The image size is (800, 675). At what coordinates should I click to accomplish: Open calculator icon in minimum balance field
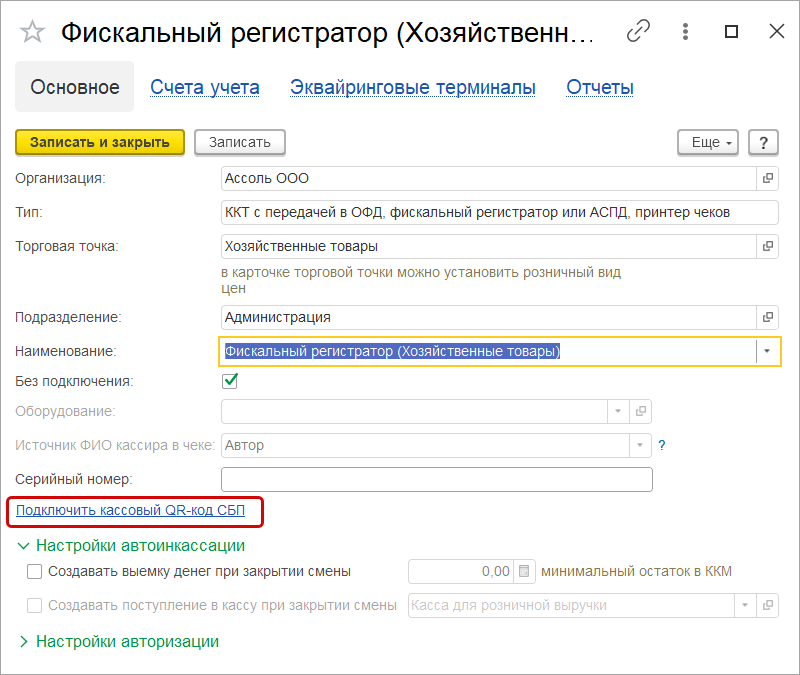tap(524, 571)
